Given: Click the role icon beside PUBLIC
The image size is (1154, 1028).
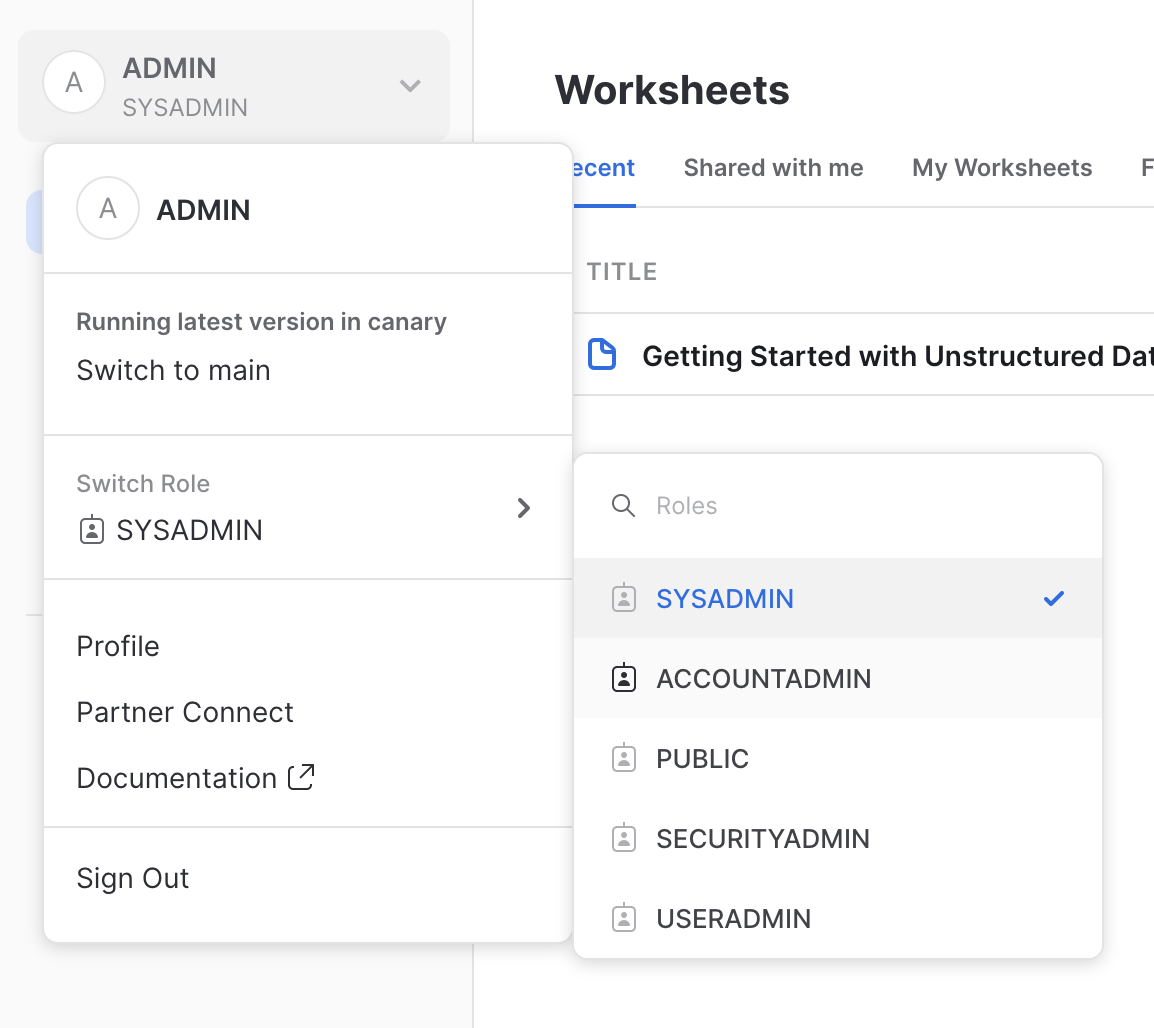Looking at the screenshot, I should pyautogui.click(x=623, y=758).
